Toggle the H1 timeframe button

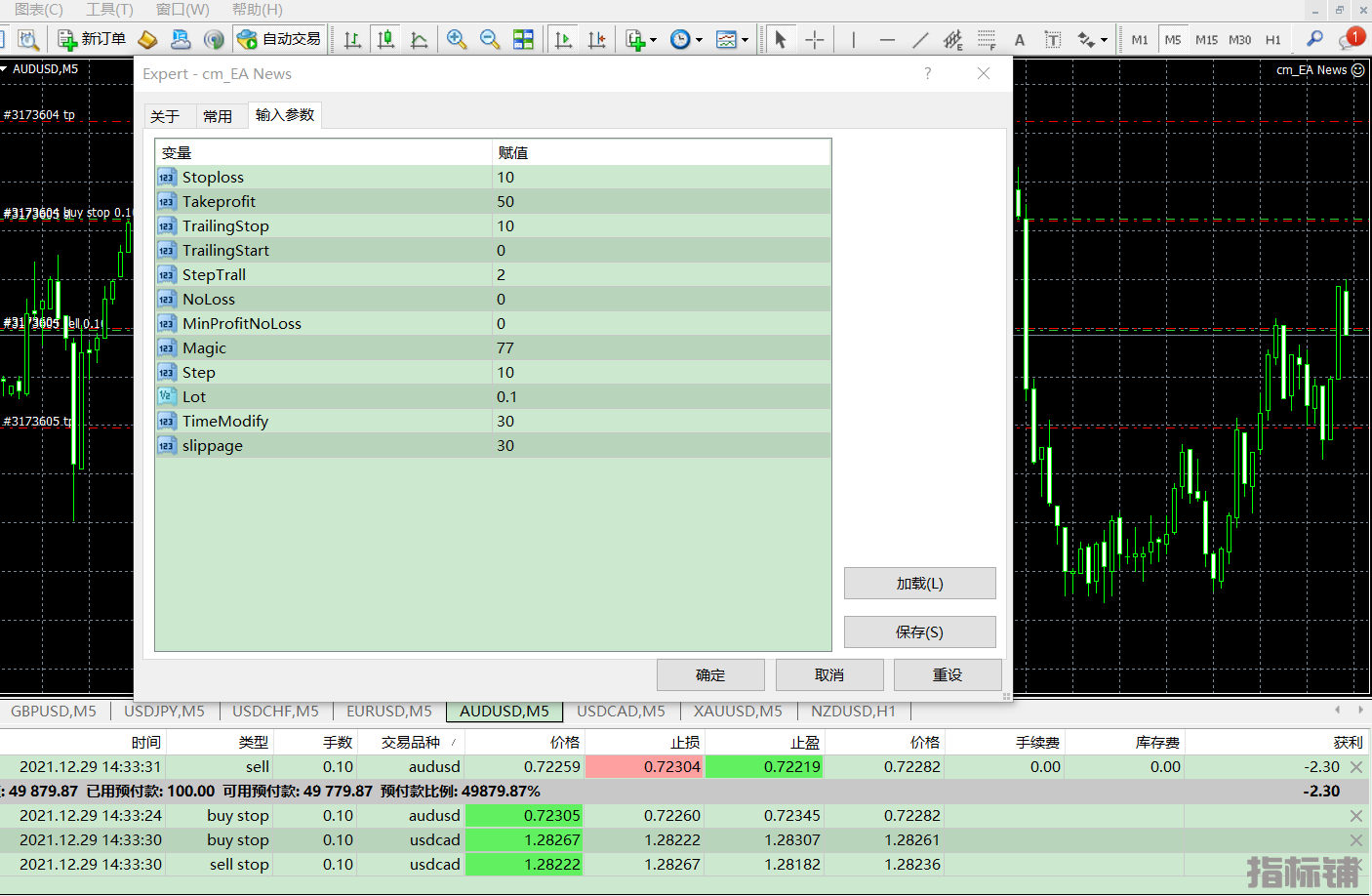(1272, 40)
